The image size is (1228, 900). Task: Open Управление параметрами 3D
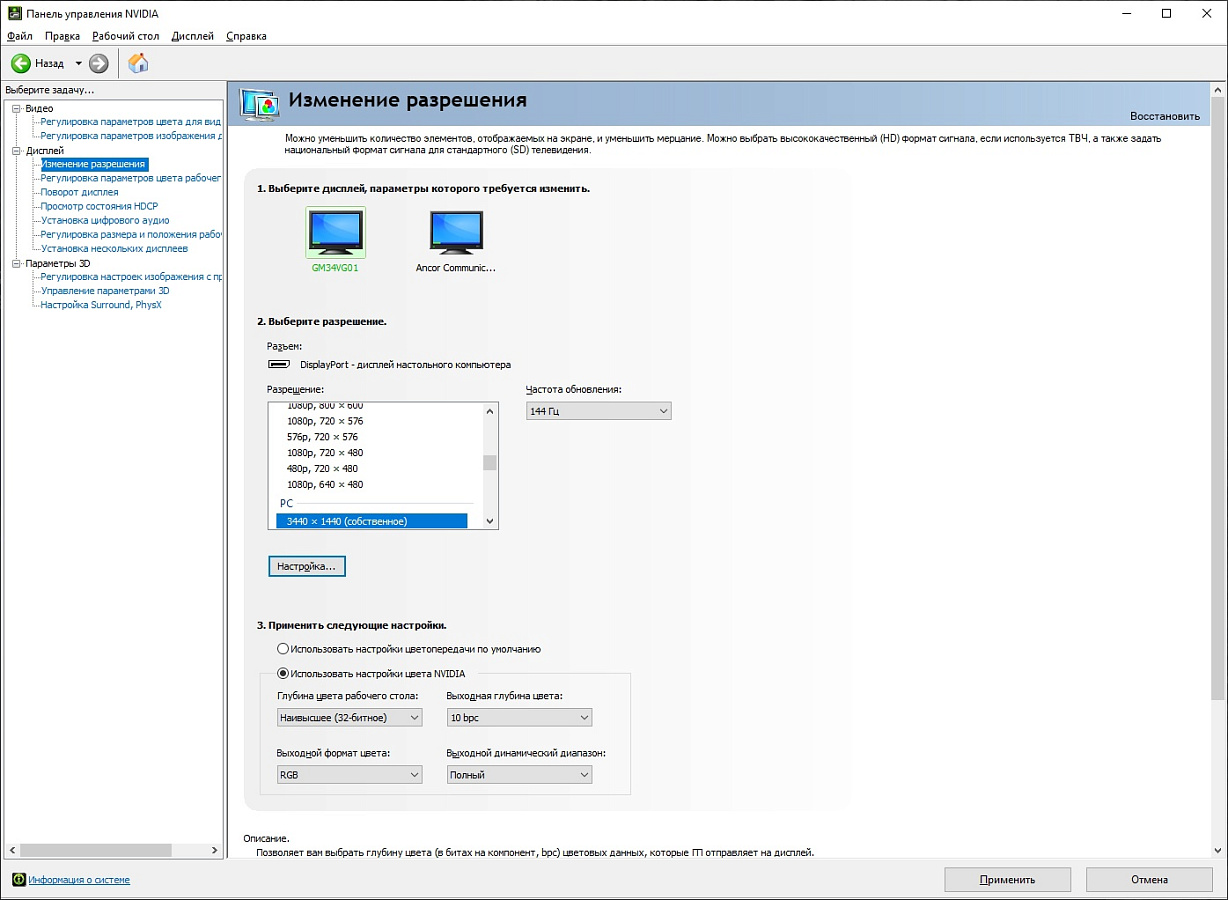pos(105,291)
